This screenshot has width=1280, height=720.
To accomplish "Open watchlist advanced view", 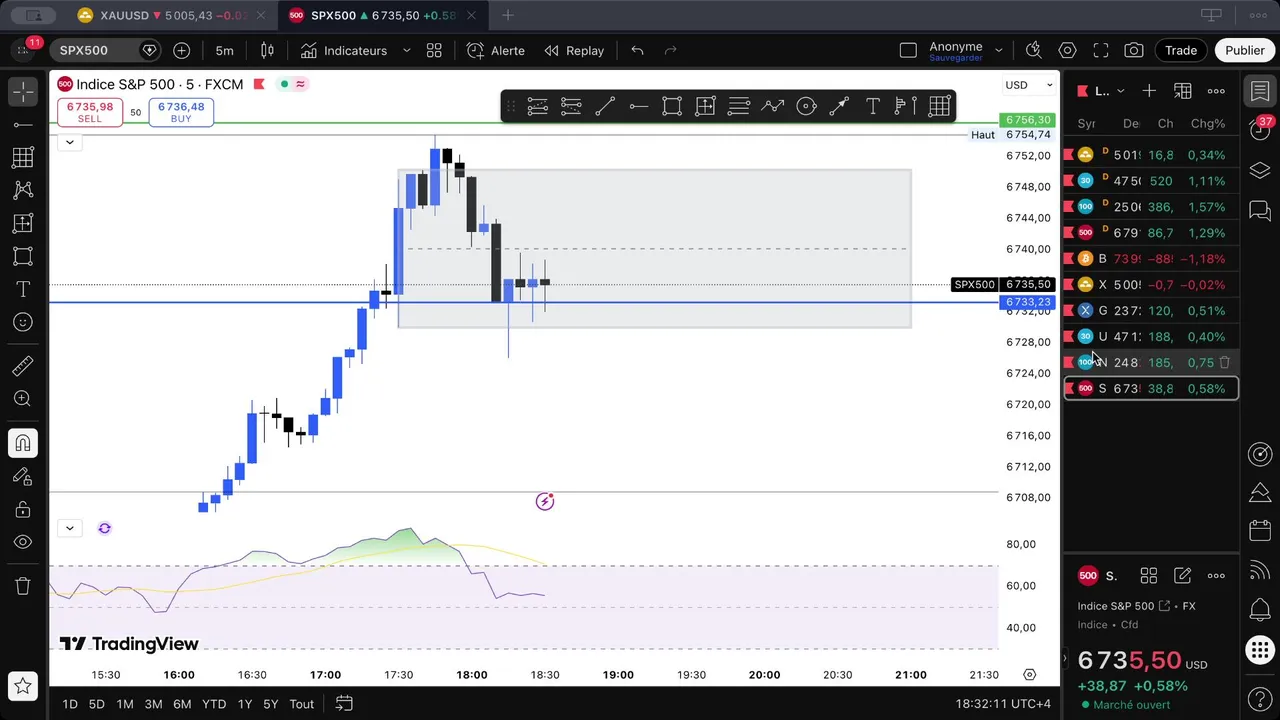I will tap(1183, 91).
